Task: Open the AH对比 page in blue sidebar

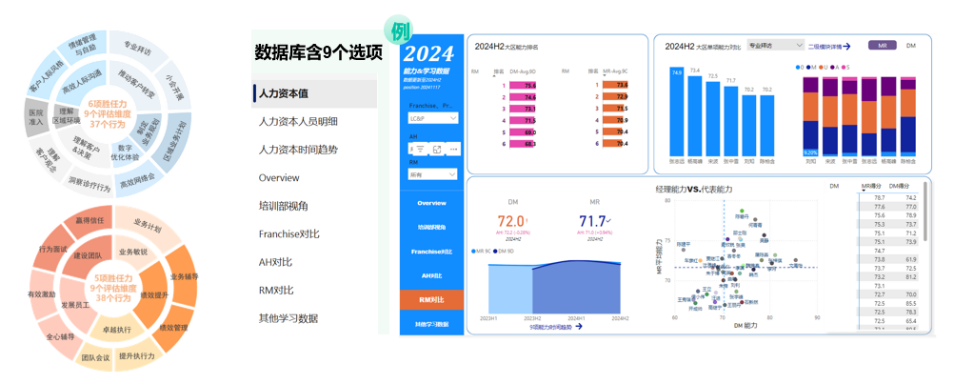Action: (431, 276)
